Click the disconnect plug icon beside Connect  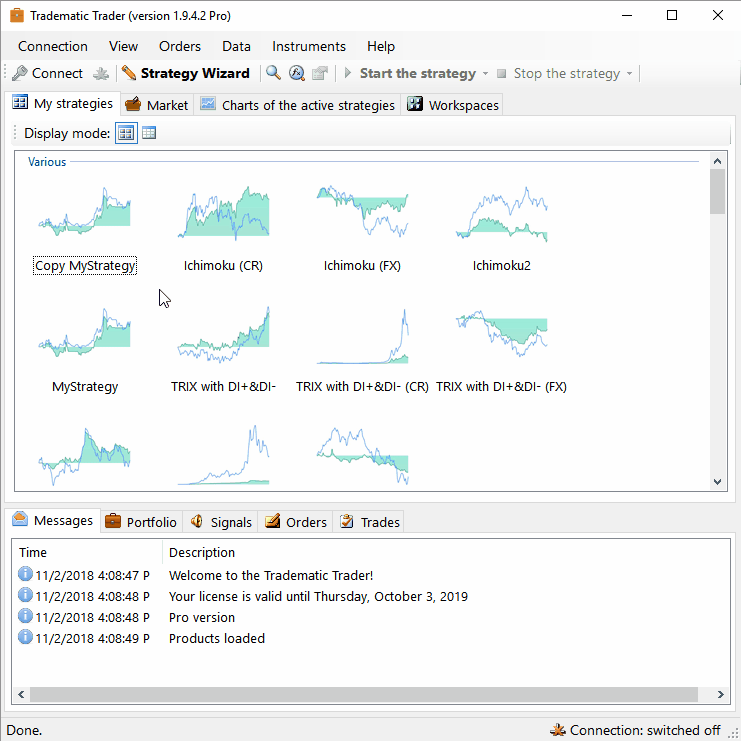101,73
